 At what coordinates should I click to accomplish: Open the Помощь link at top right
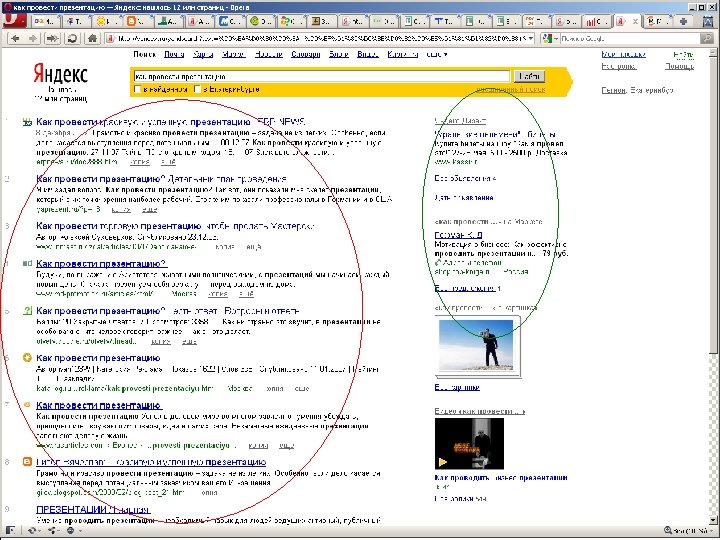click(680, 66)
